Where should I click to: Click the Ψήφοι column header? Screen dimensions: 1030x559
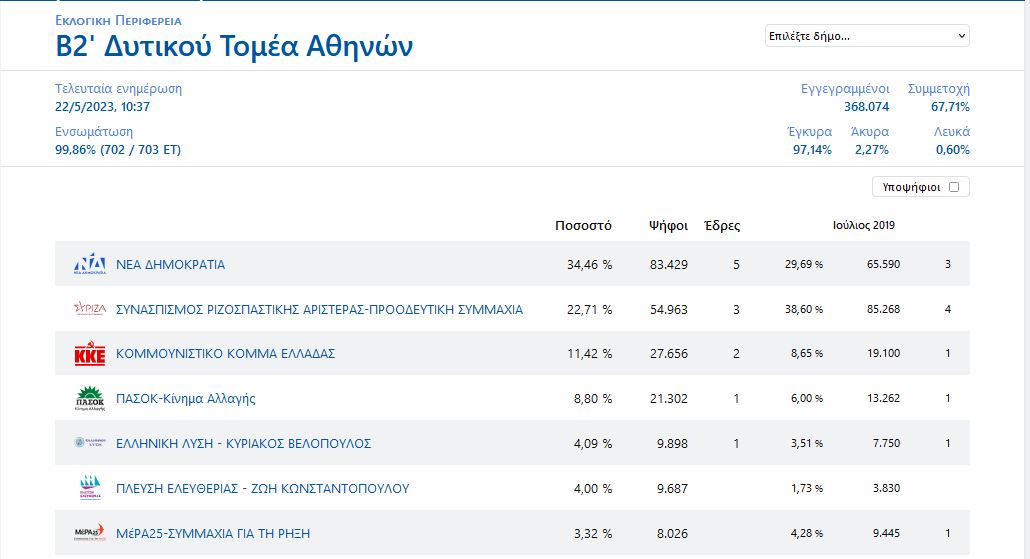pos(668,225)
